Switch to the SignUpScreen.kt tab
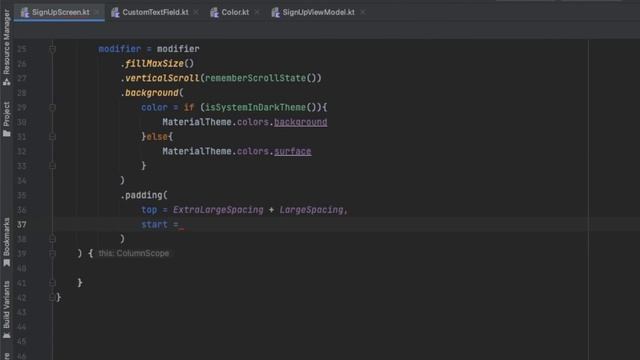 click(x=60, y=12)
